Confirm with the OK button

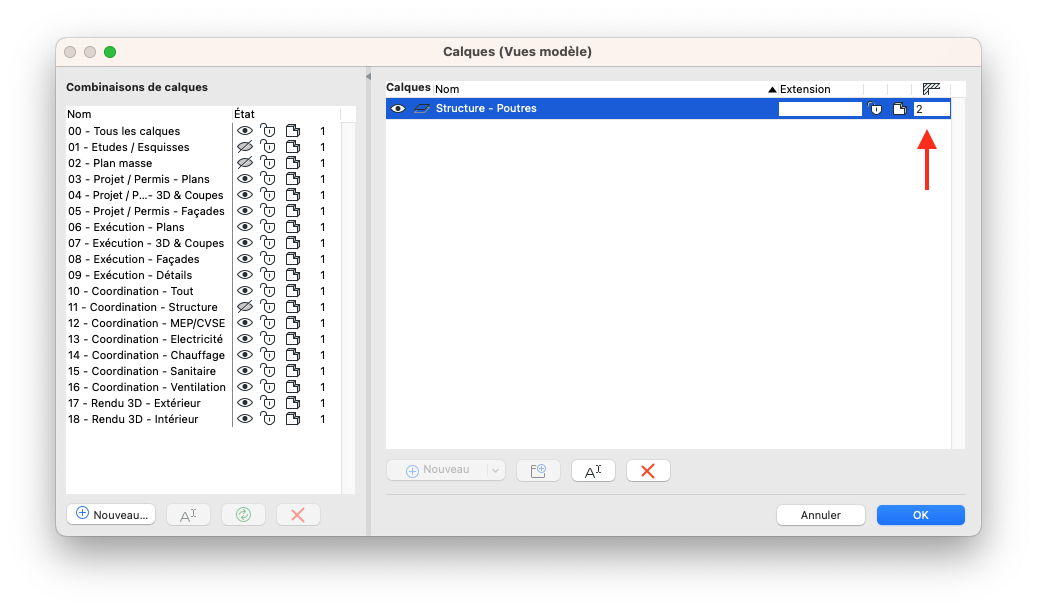[921, 515]
